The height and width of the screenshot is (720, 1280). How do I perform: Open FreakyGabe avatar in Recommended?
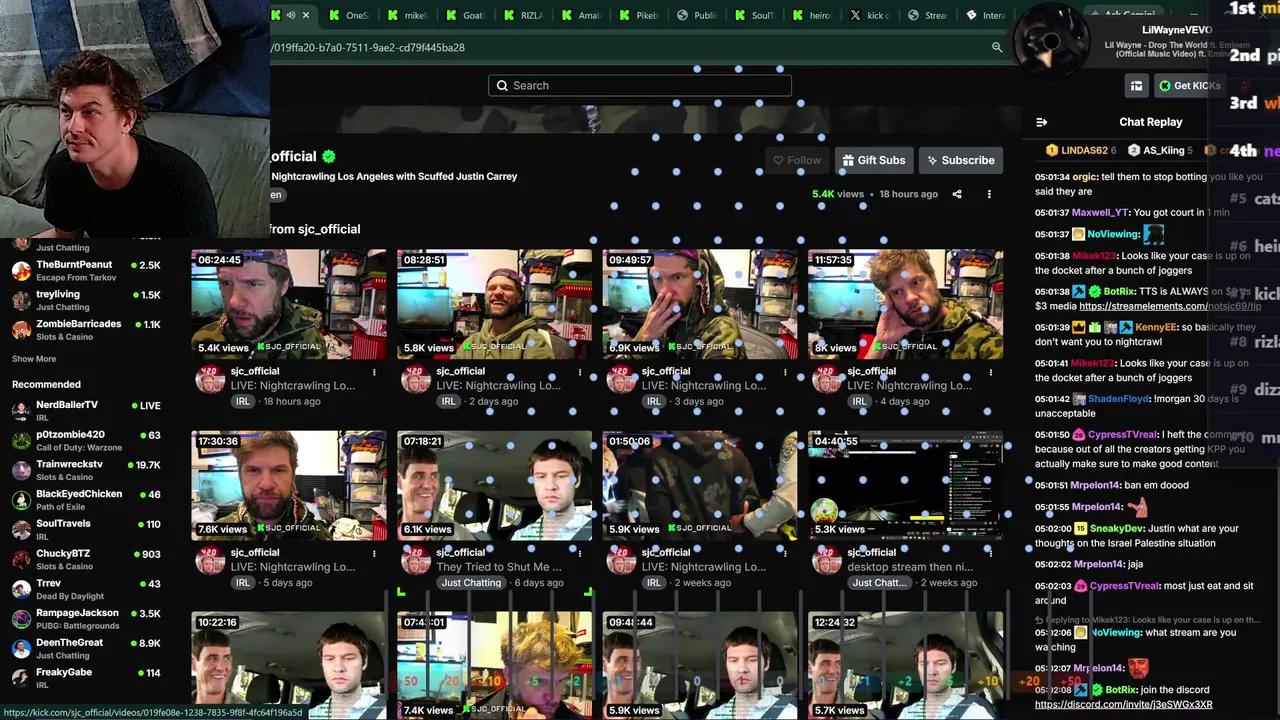21,678
